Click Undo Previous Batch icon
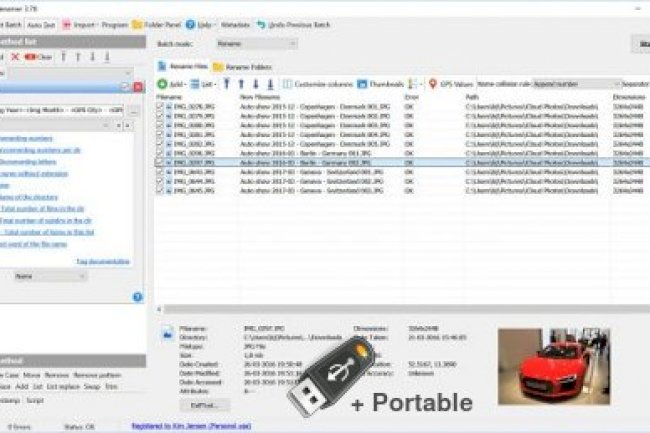The width and height of the screenshot is (650, 433). pos(261,25)
